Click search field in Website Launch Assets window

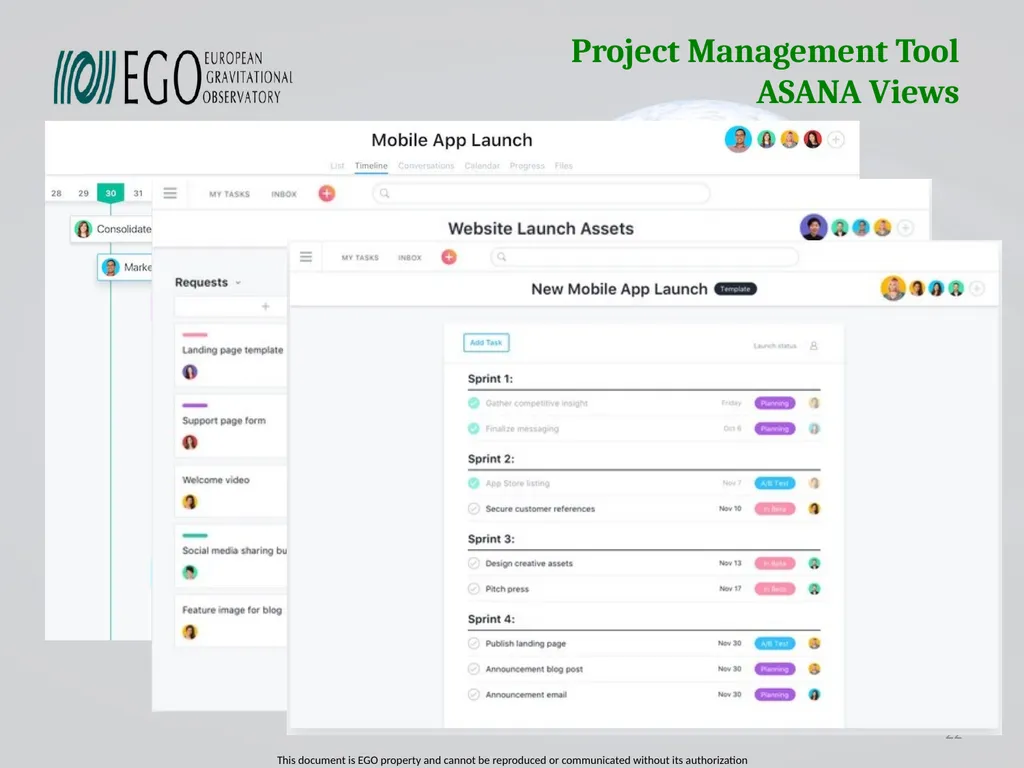(x=541, y=193)
